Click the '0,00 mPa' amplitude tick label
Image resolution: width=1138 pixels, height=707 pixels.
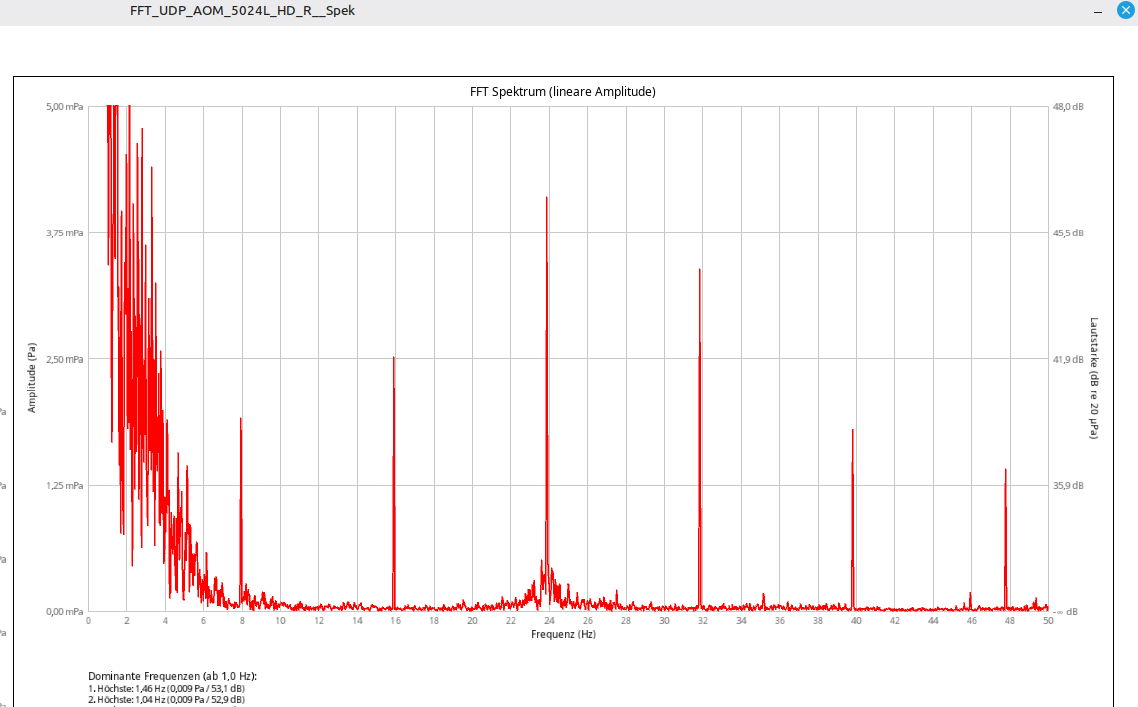click(65, 612)
